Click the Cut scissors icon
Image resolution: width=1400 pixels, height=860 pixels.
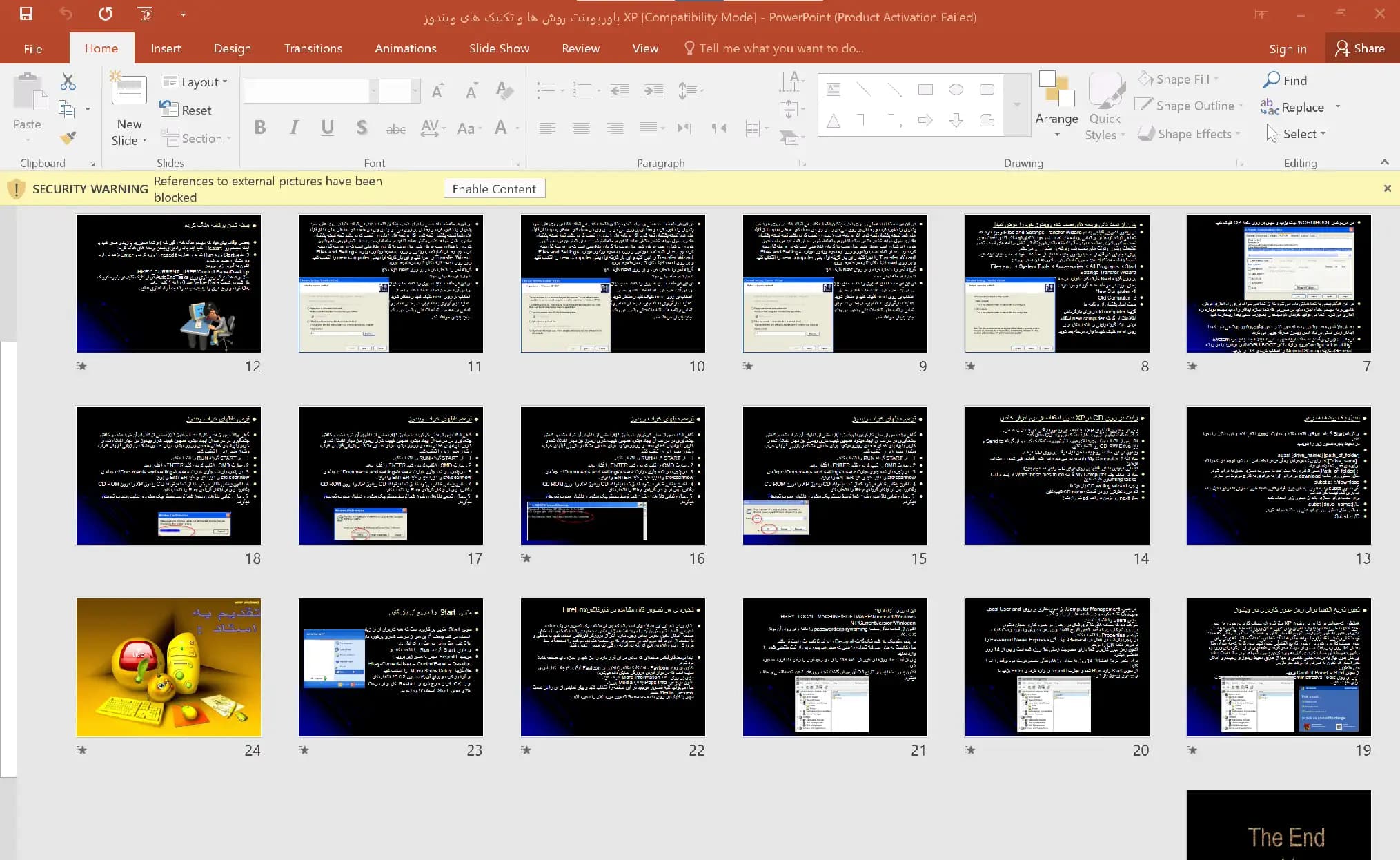pos(68,82)
